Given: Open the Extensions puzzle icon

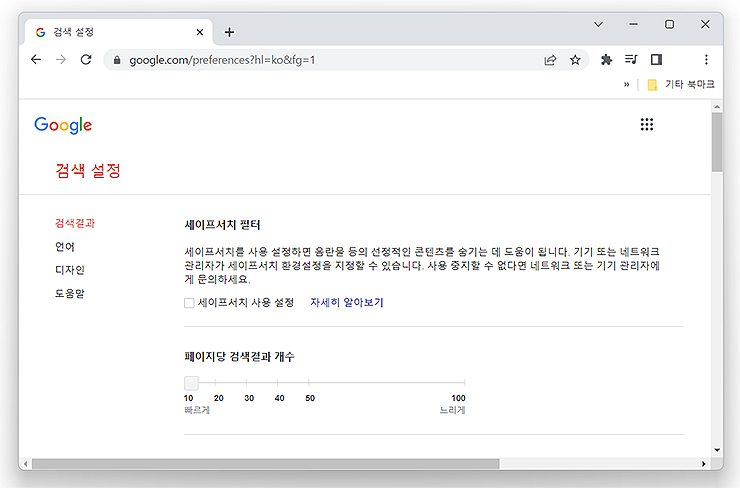Looking at the screenshot, I should [x=606, y=59].
